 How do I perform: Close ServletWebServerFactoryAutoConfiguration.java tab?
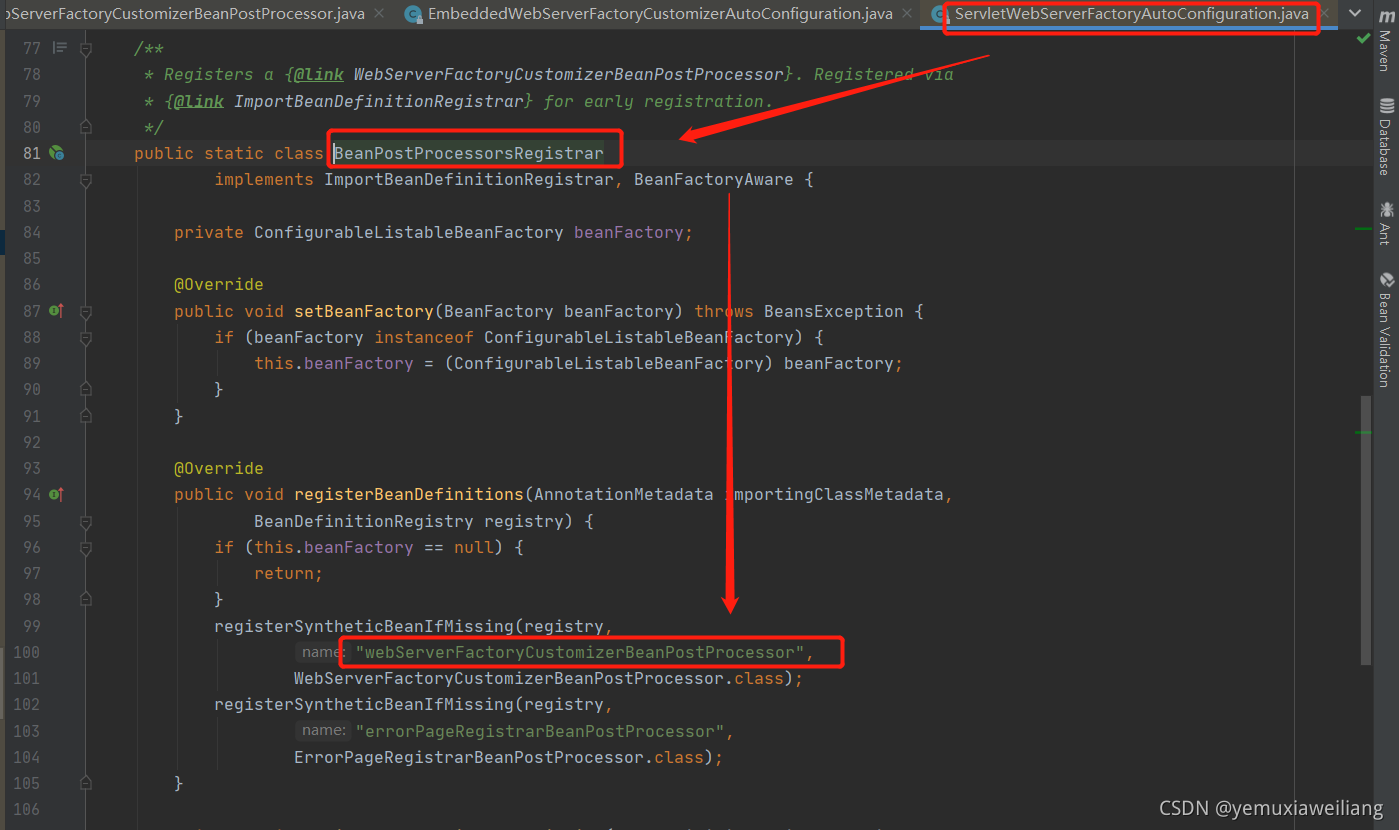pyautogui.click(x=1323, y=14)
